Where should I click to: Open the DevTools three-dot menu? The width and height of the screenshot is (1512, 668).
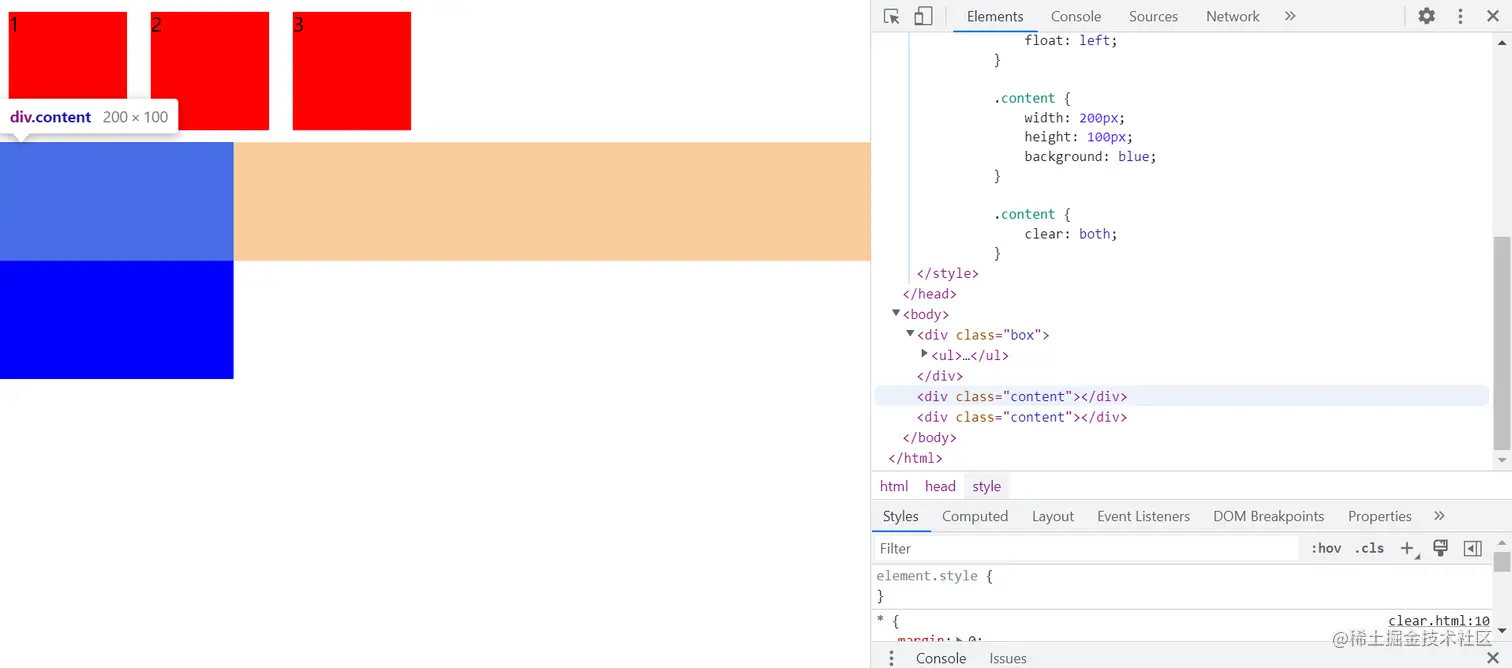click(1460, 16)
